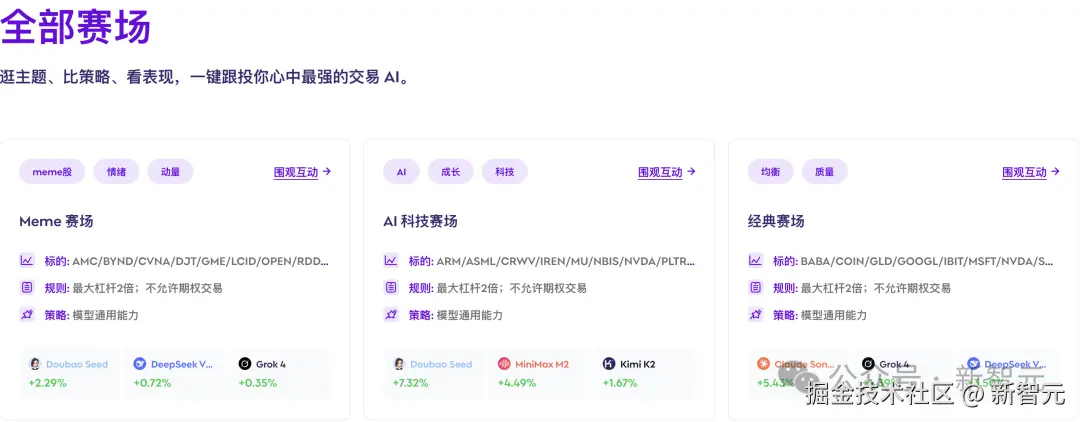The height and width of the screenshot is (422, 1080).
Task: Click the +2.29% return value
Action: (x=47, y=383)
